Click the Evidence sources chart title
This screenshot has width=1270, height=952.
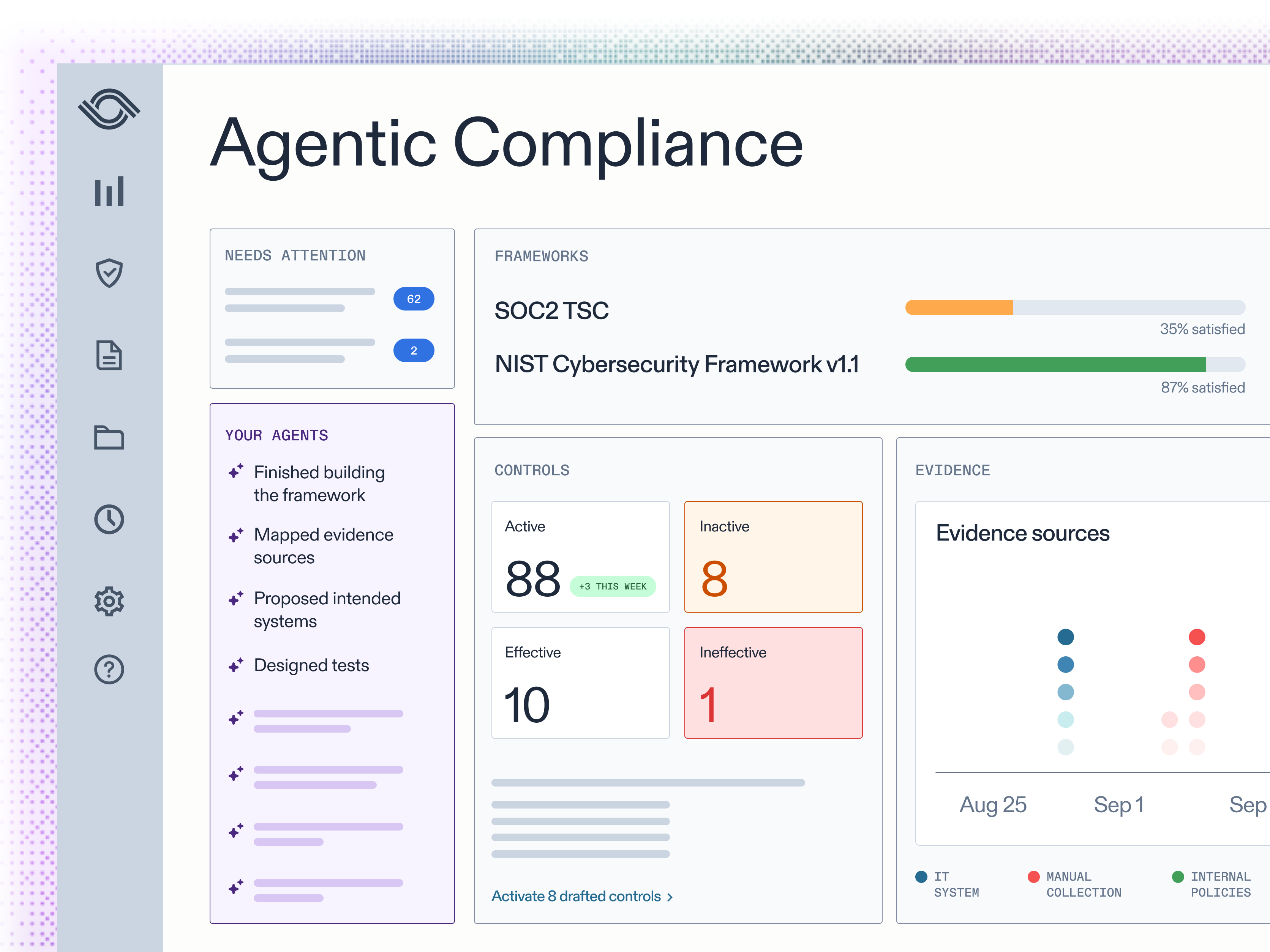click(1022, 533)
